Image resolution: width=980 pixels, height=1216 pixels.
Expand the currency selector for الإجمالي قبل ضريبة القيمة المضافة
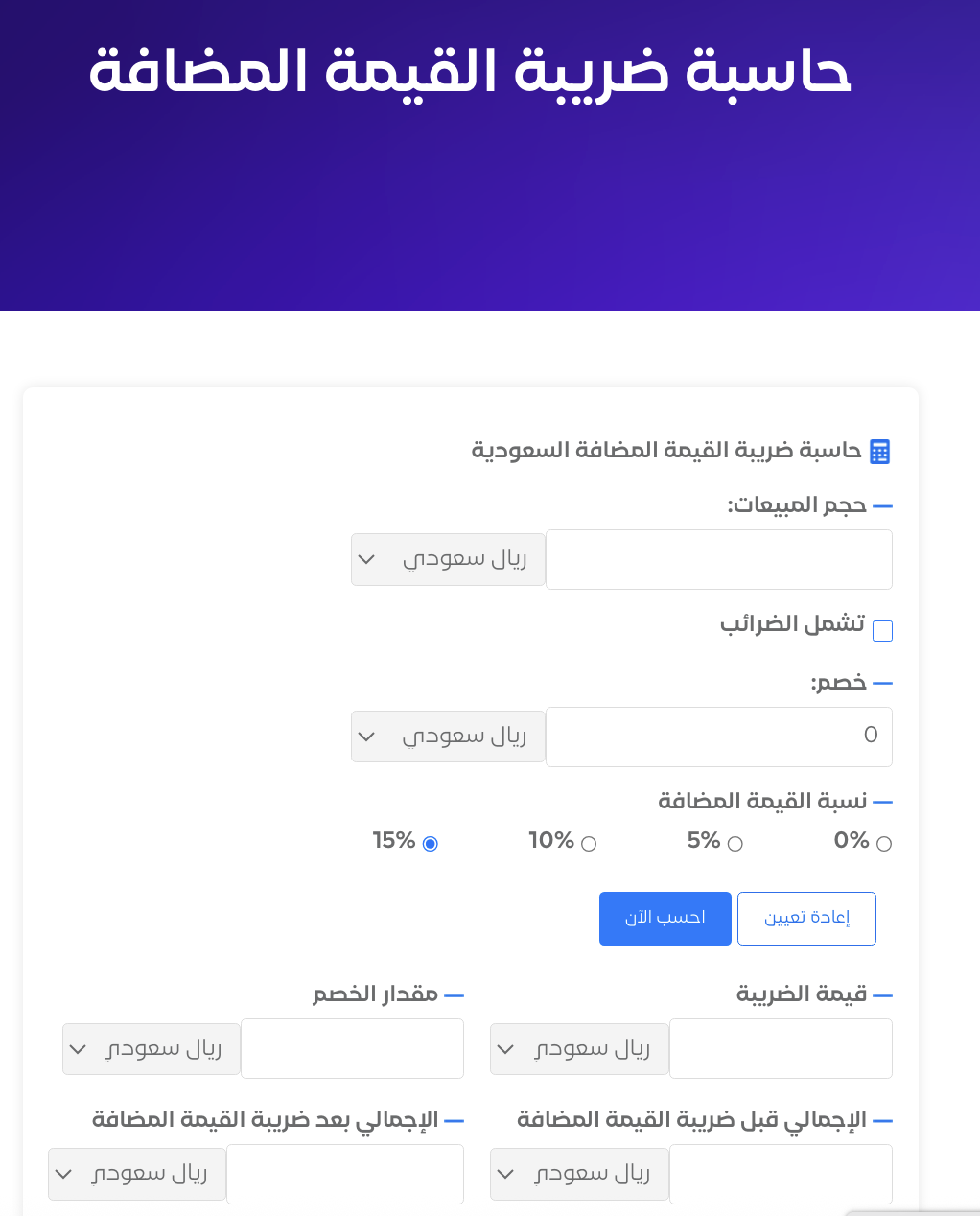tap(578, 1174)
